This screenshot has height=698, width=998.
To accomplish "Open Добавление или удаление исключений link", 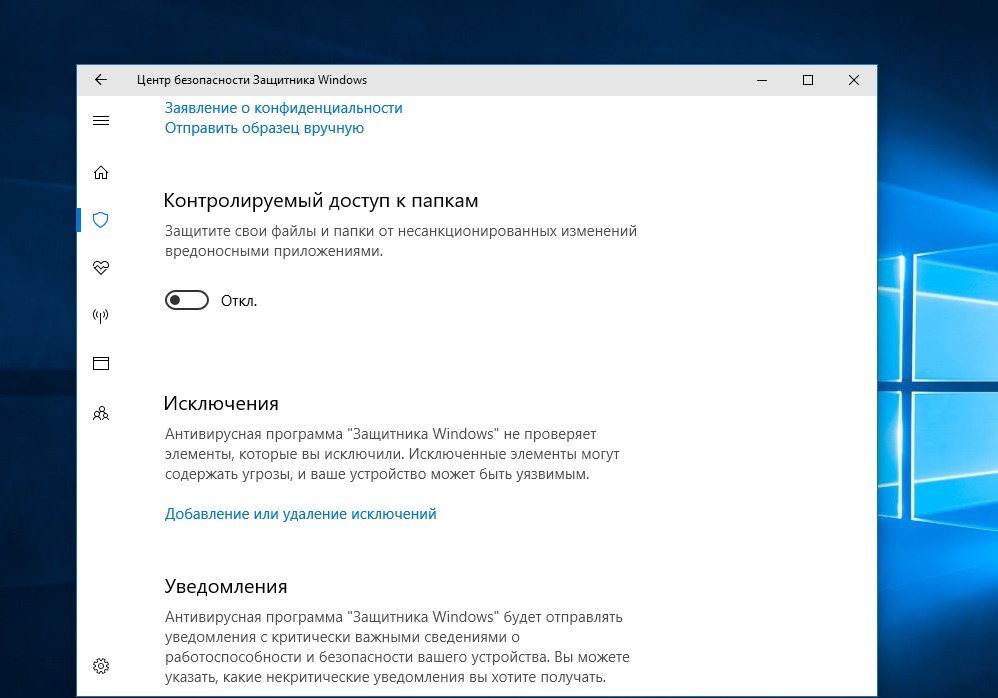I will (x=300, y=514).
